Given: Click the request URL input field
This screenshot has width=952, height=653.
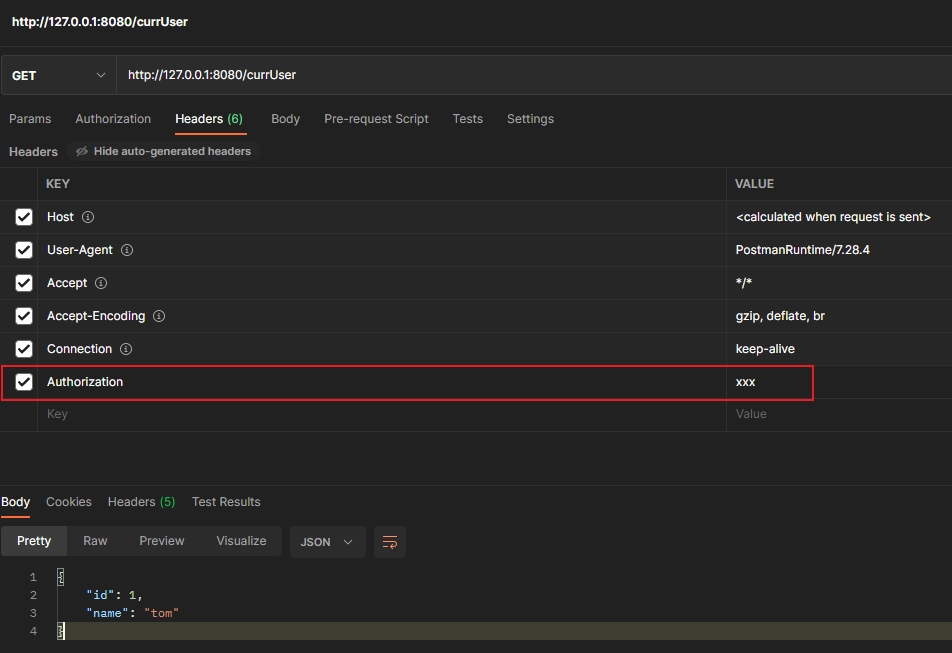Looking at the screenshot, I should [x=534, y=75].
